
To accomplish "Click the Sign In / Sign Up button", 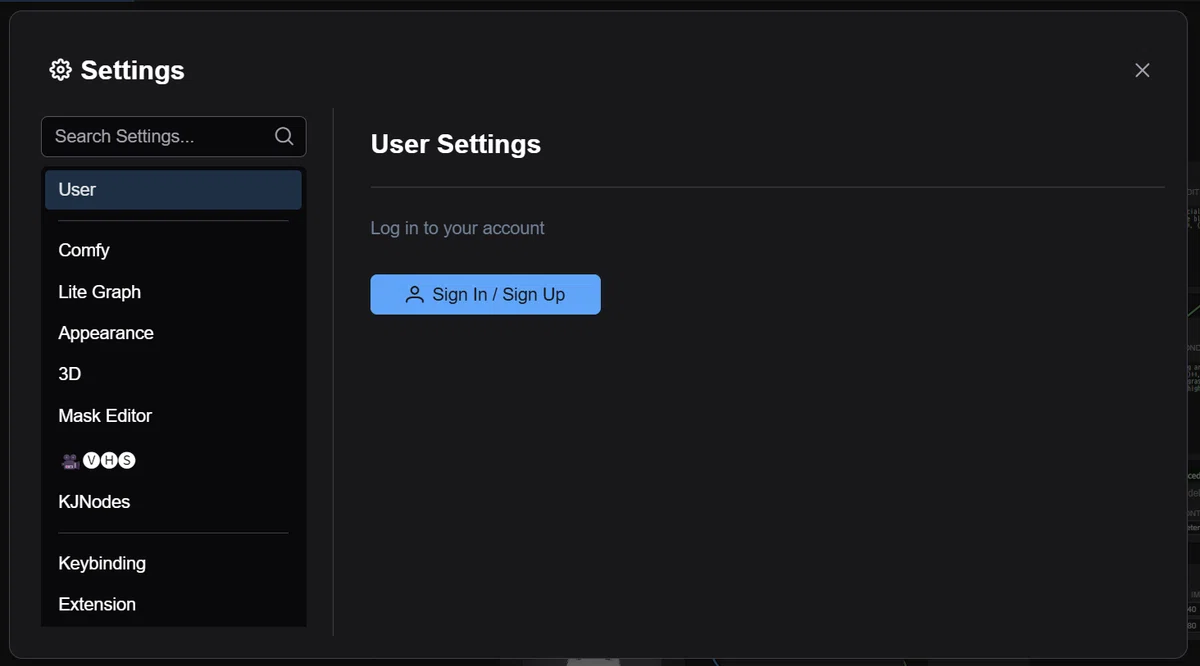I will pos(485,294).
